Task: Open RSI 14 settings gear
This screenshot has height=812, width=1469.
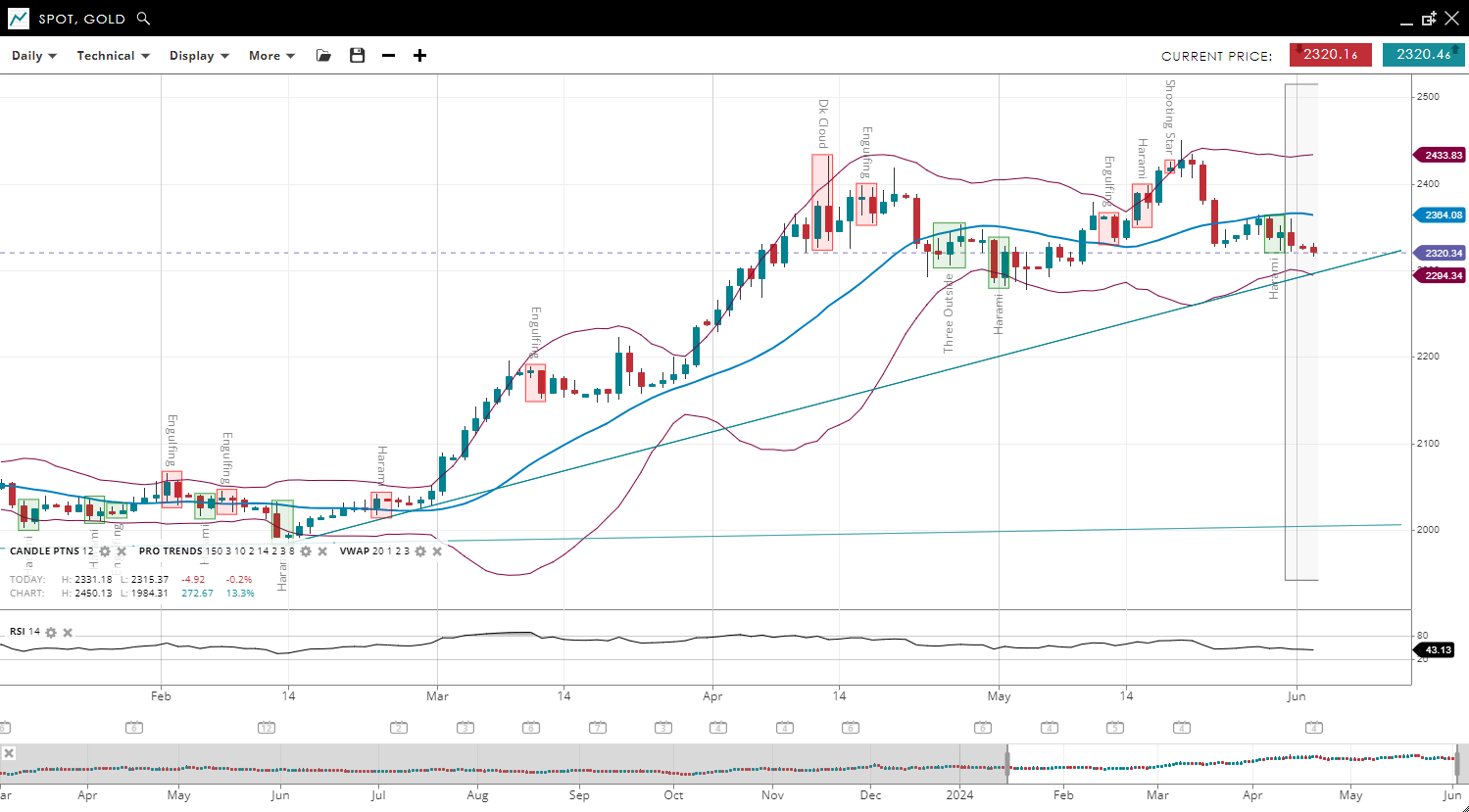Action: (x=51, y=632)
